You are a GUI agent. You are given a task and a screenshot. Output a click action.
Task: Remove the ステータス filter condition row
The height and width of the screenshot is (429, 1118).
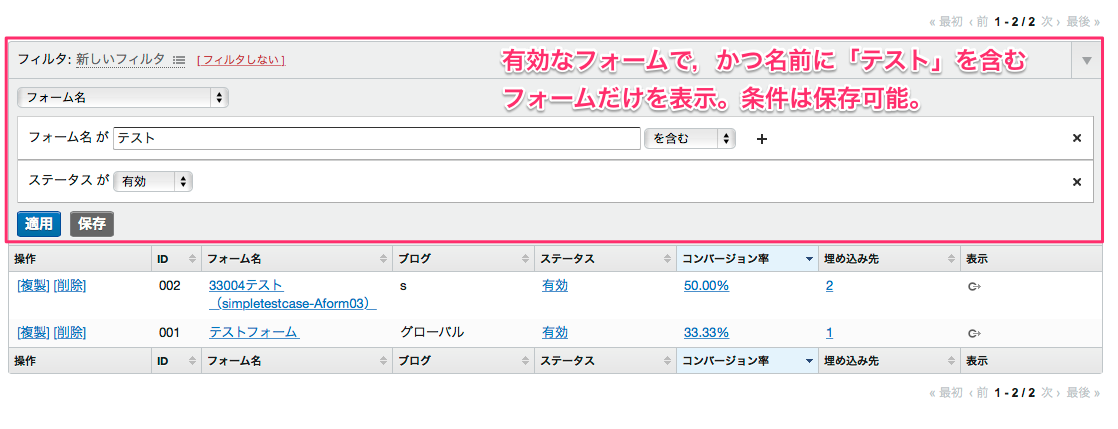1076,182
